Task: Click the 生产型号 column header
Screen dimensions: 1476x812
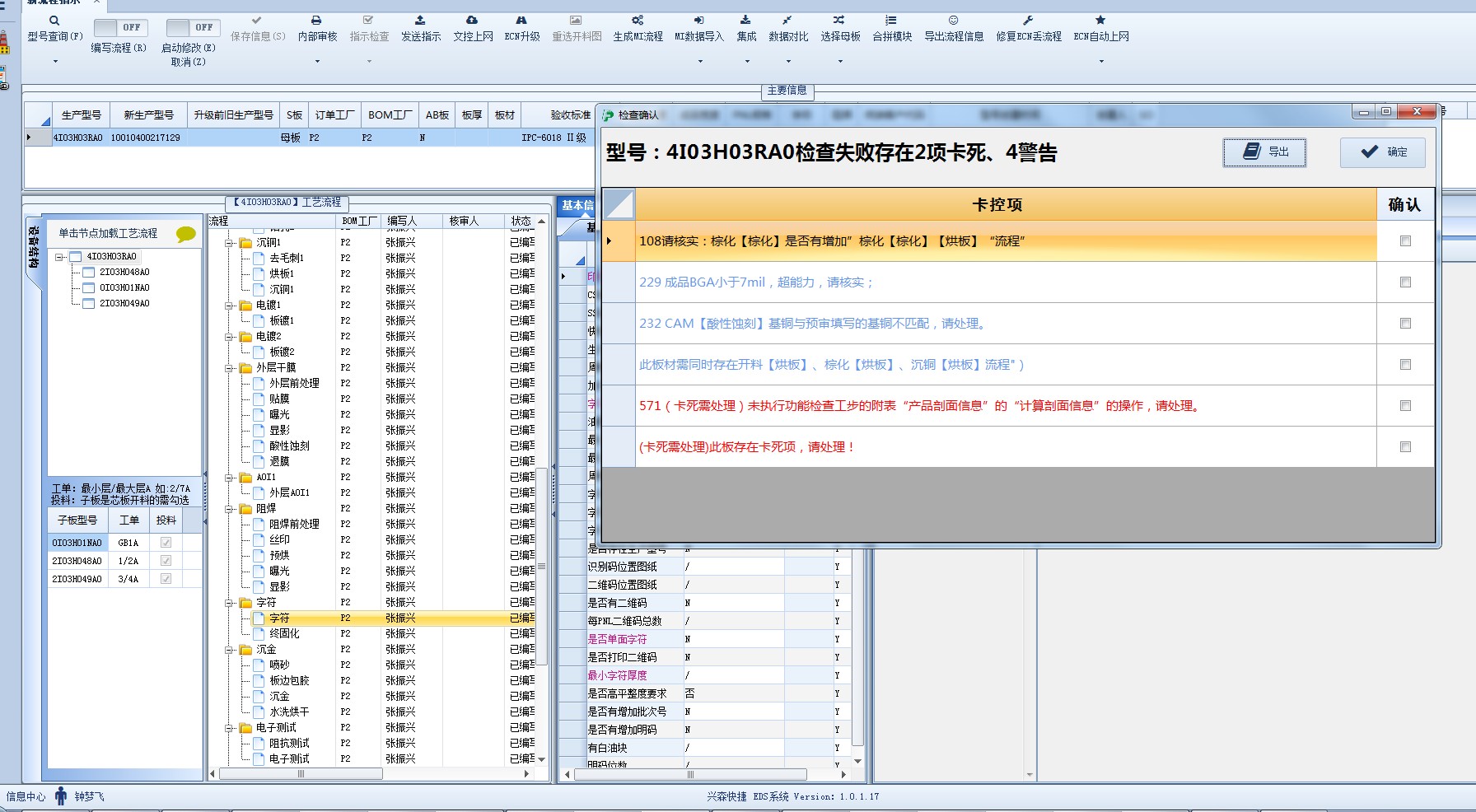Action: [81, 115]
